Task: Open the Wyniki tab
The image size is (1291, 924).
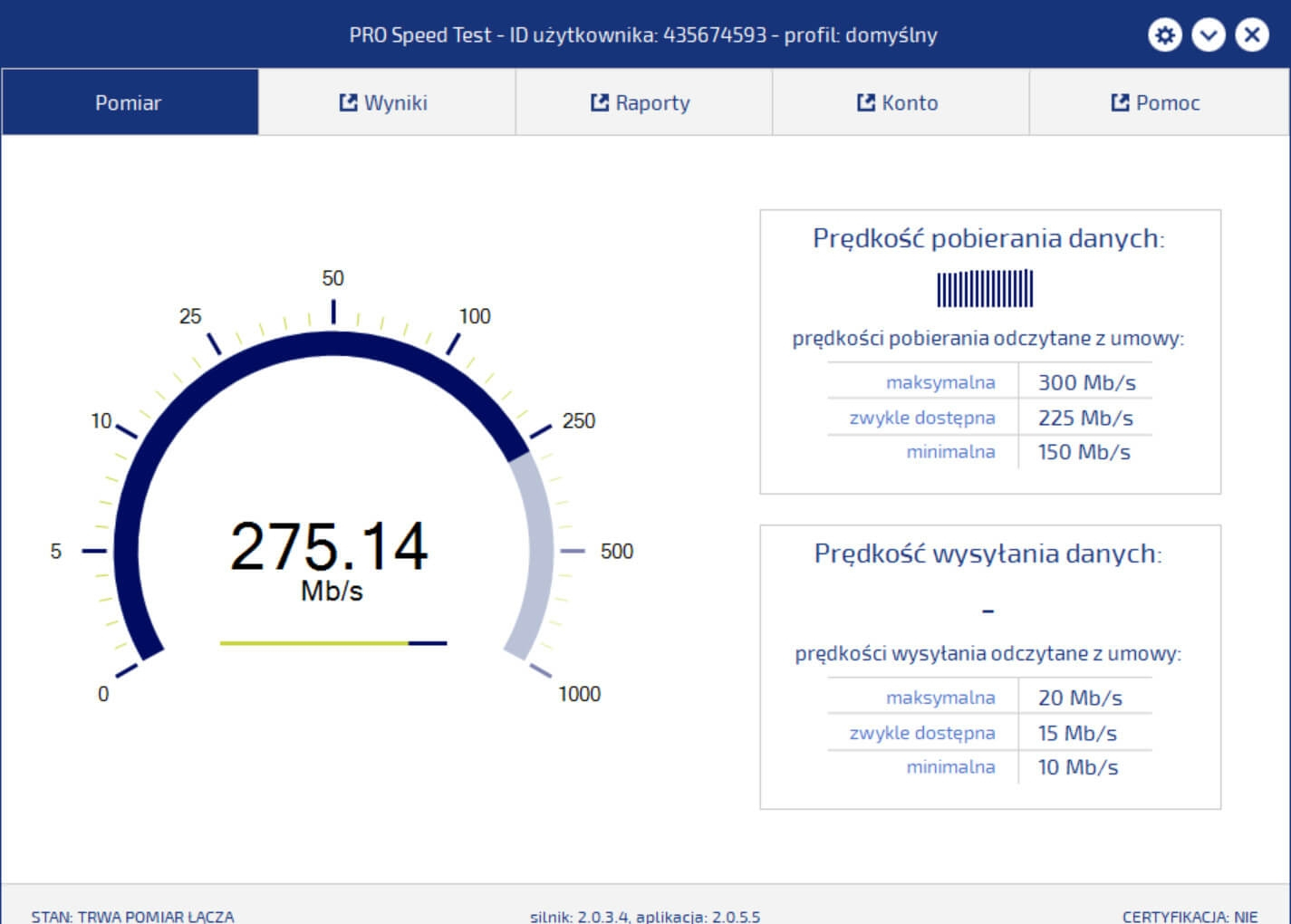Action: [387, 102]
